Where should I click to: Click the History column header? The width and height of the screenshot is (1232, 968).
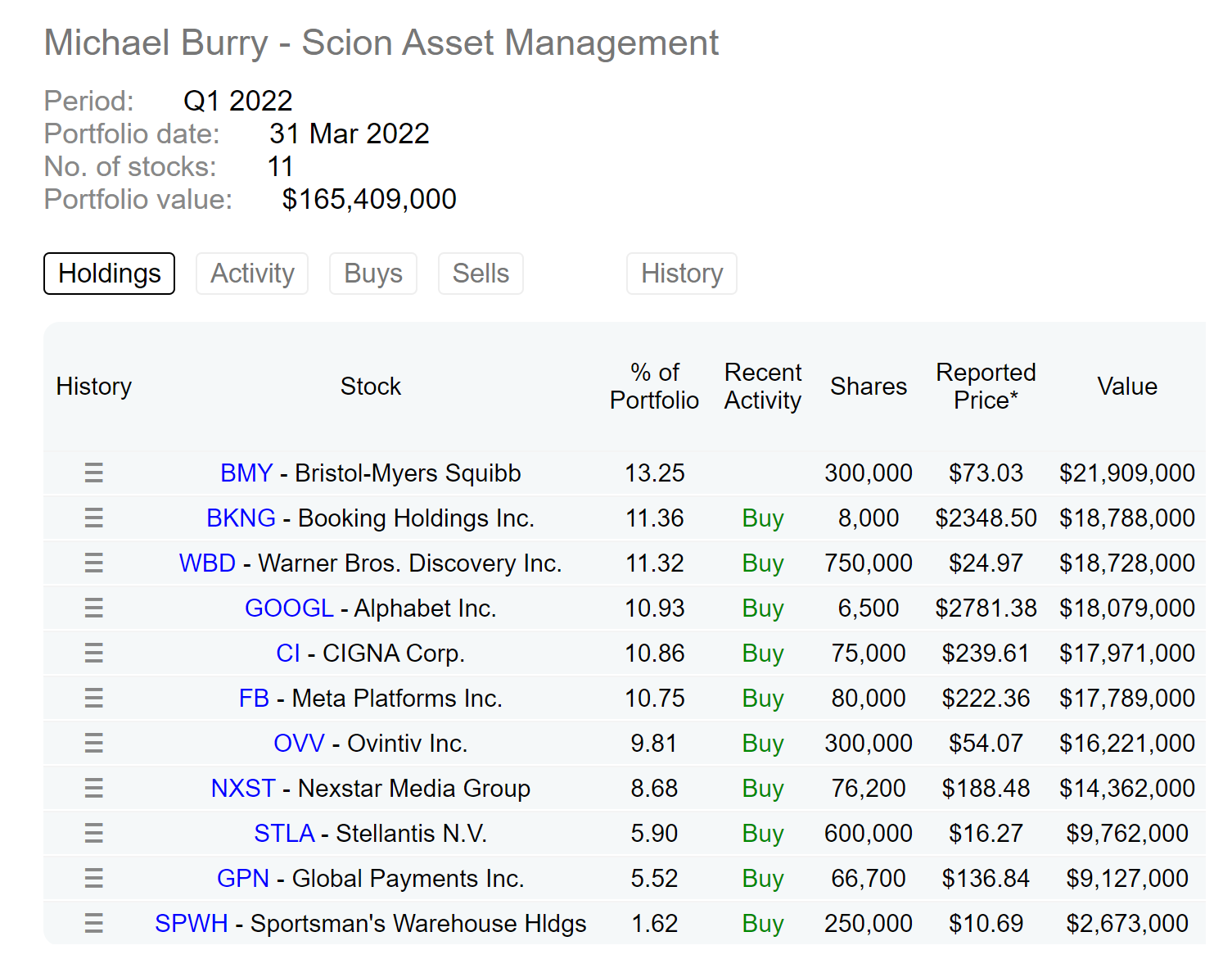click(94, 387)
